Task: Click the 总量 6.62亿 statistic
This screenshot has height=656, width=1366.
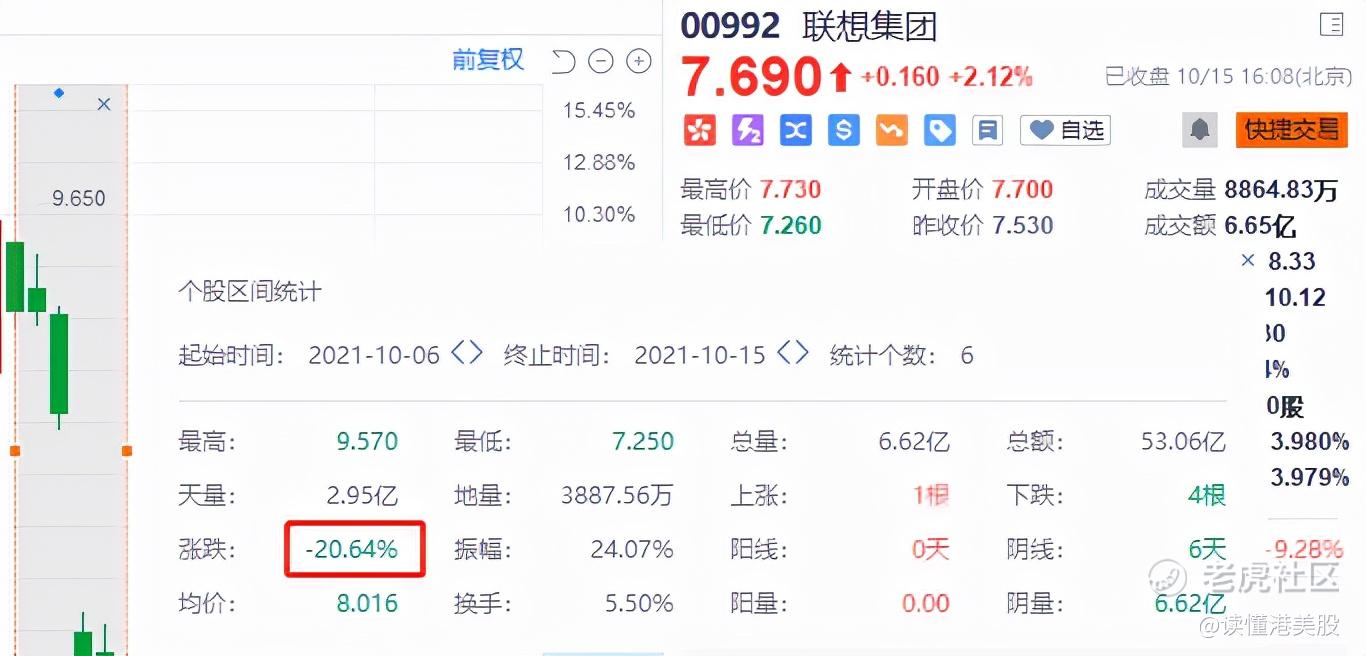Action: pyautogui.click(x=914, y=441)
